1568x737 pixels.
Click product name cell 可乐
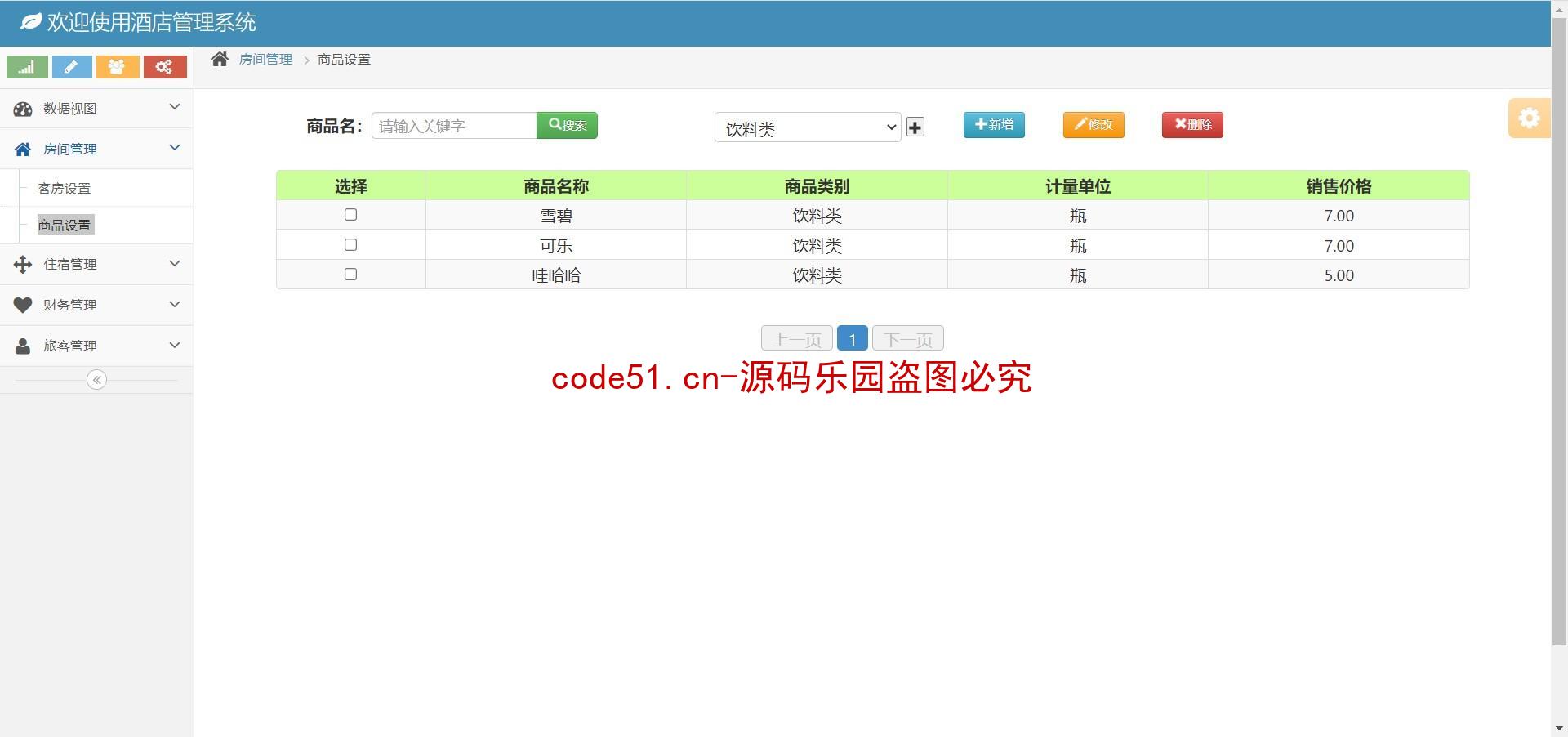556,246
